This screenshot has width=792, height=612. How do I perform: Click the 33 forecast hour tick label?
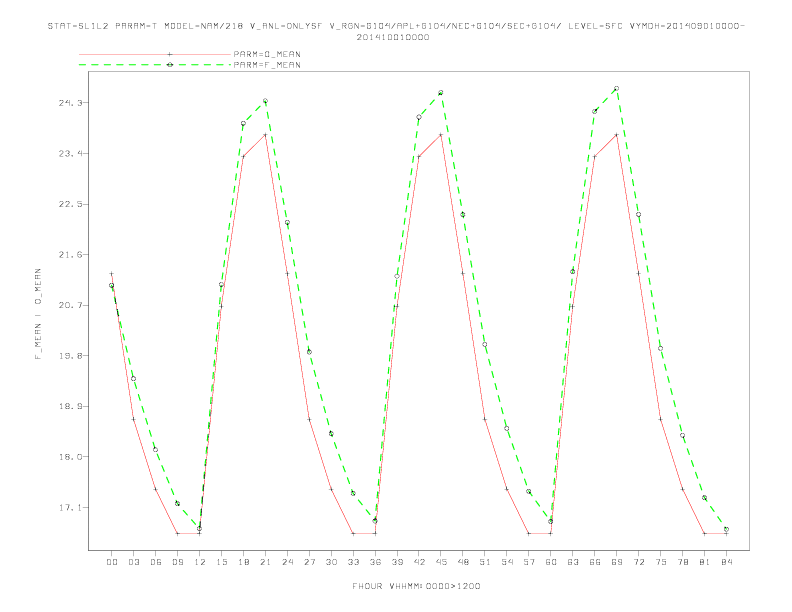pyautogui.click(x=353, y=562)
